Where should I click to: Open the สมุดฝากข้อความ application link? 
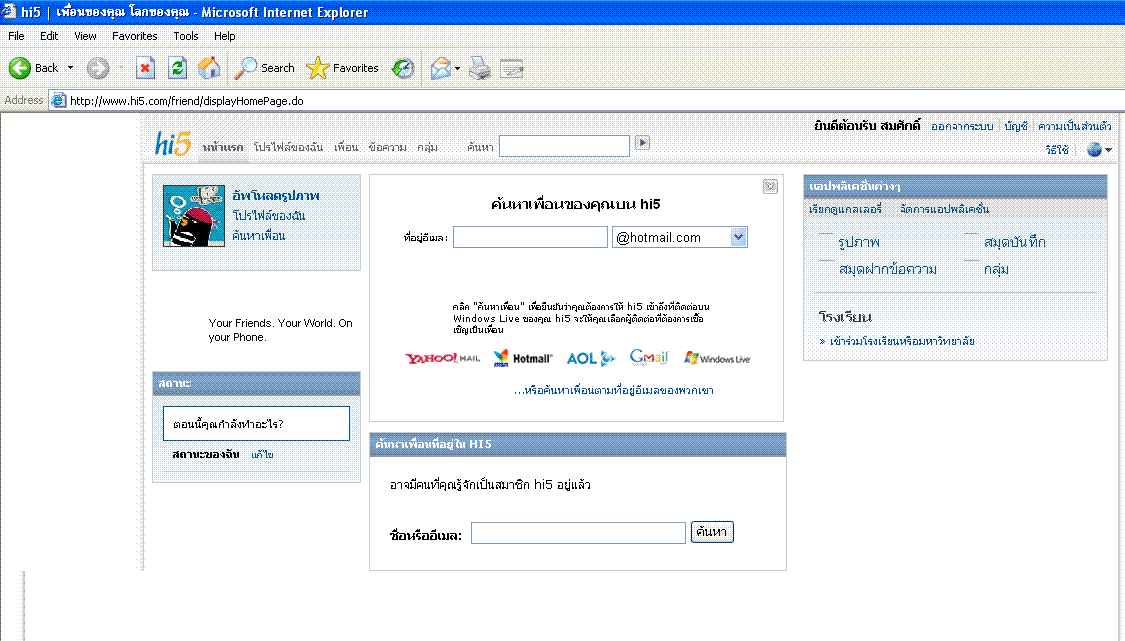pyautogui.click(x=888, y=269)
